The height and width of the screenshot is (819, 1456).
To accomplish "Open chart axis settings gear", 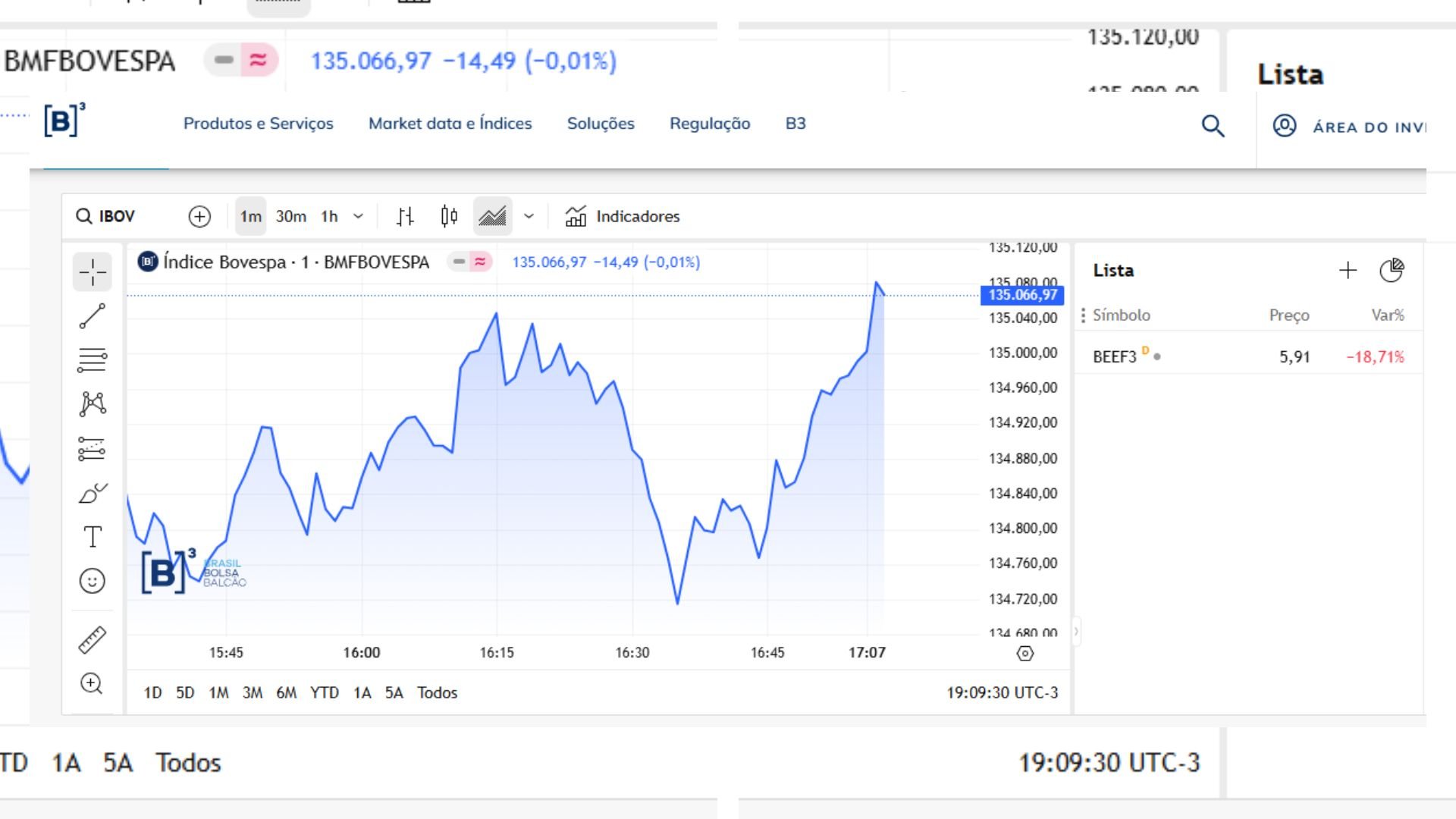I will tap(1025, 654).
